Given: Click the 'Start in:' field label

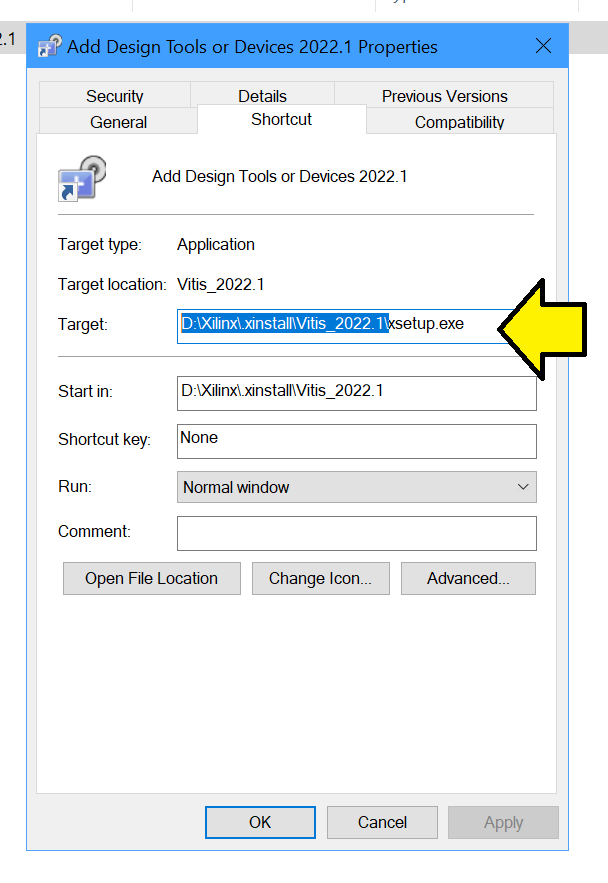Looking at the screenshot, I should coord(85,391).
